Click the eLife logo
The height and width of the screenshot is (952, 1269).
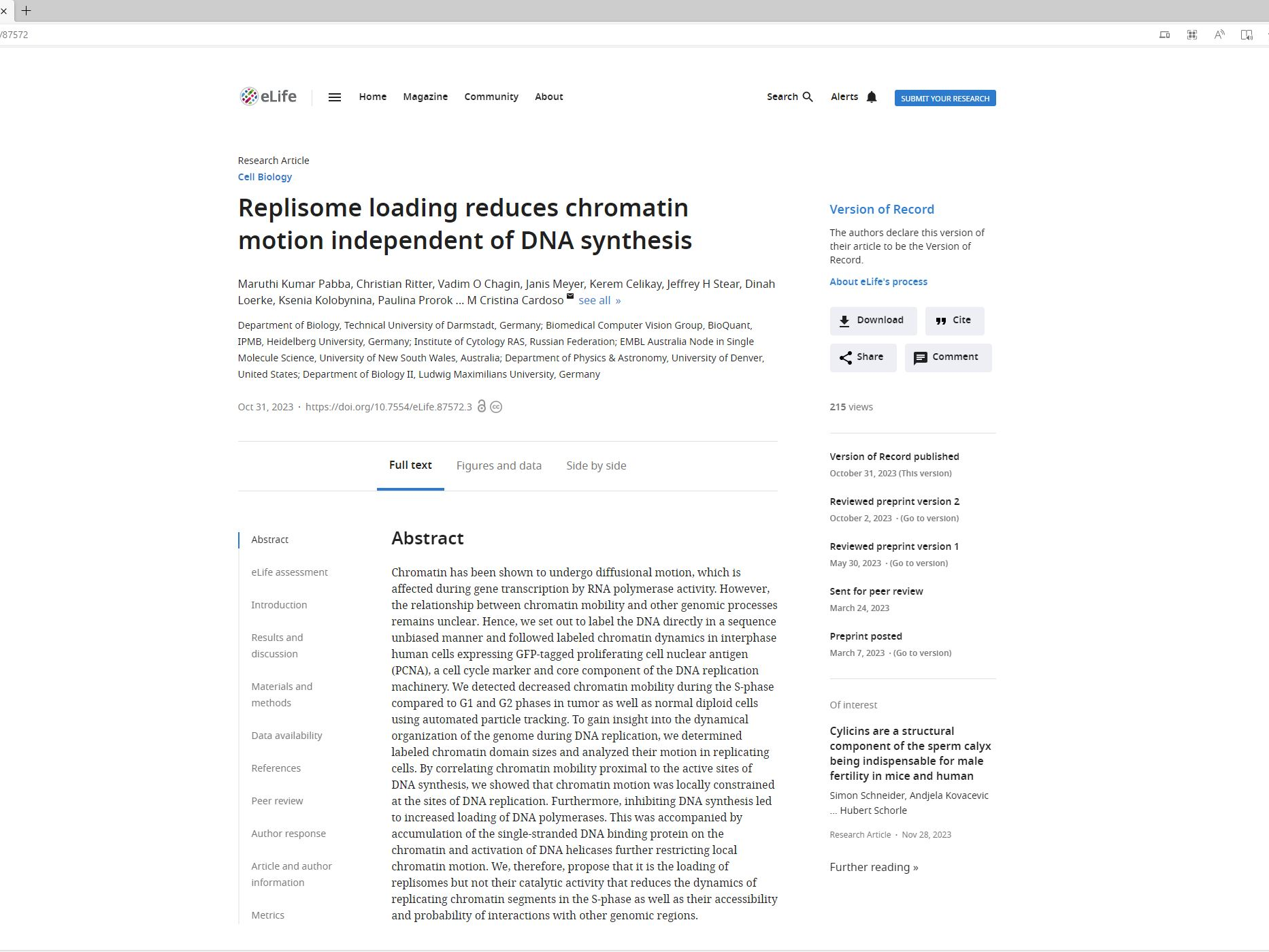tap(268, 97)
